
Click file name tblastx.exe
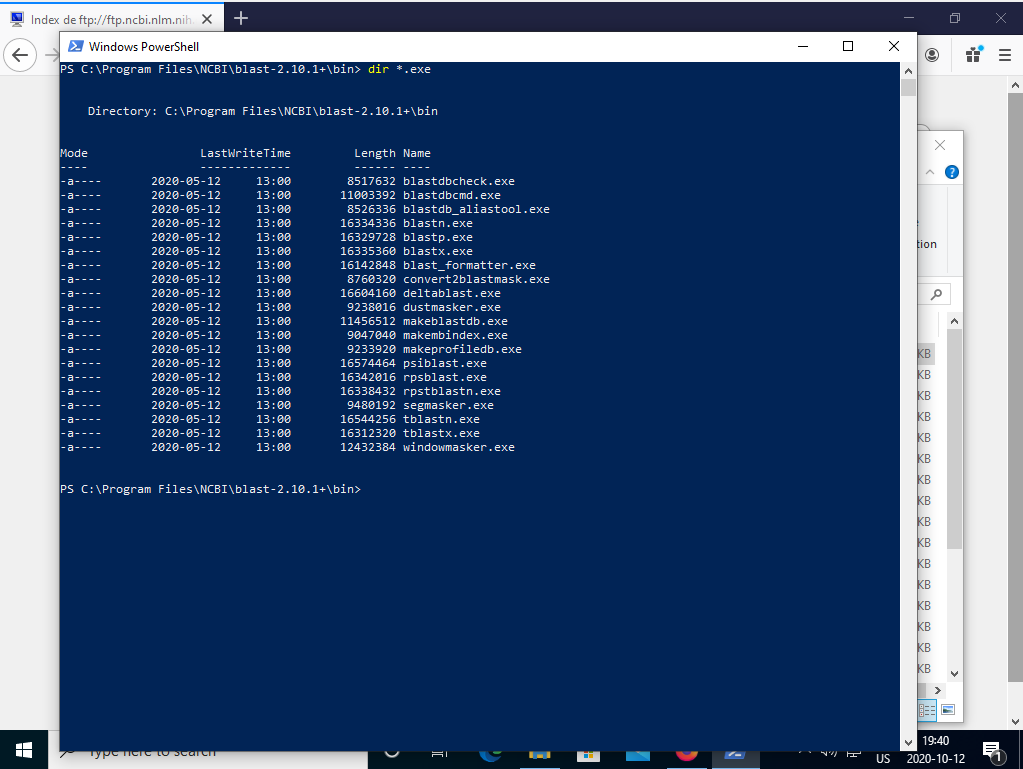441,434
